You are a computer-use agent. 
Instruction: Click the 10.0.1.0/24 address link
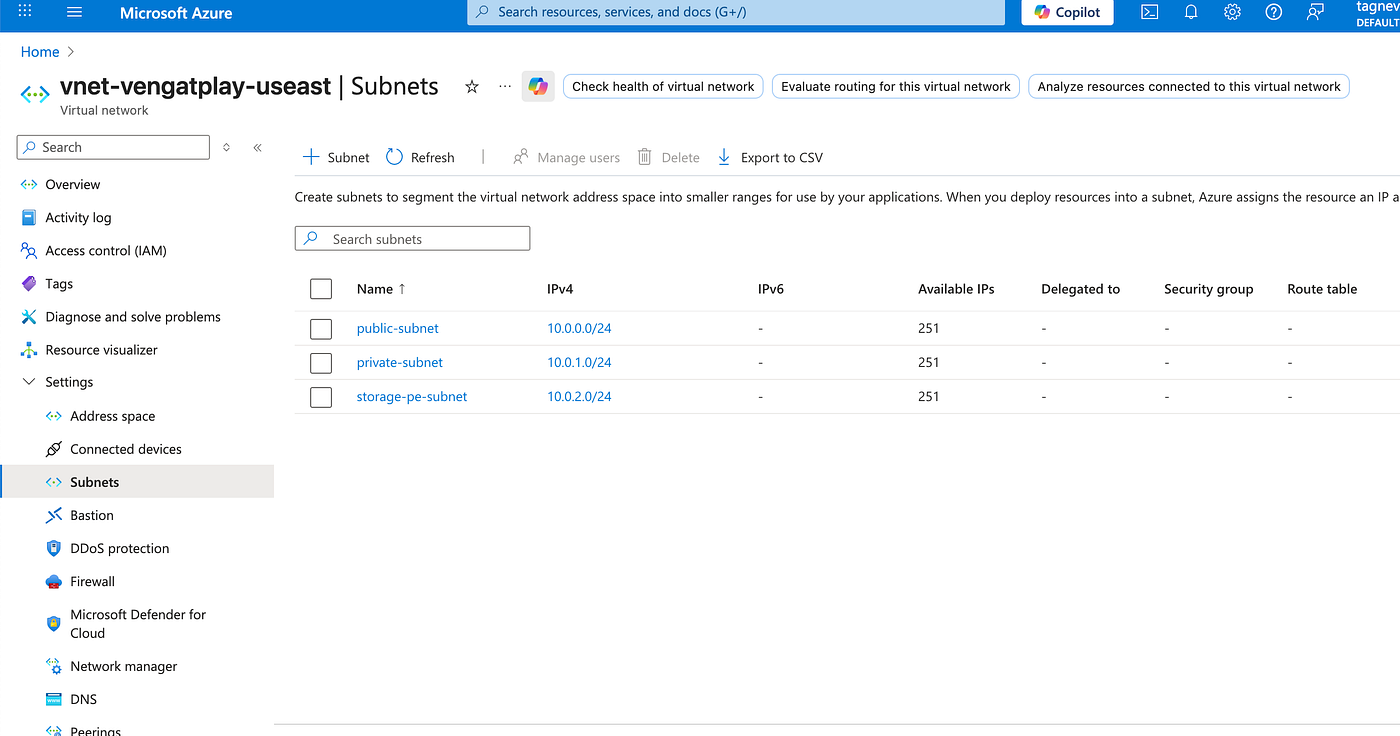click(579, 363)
